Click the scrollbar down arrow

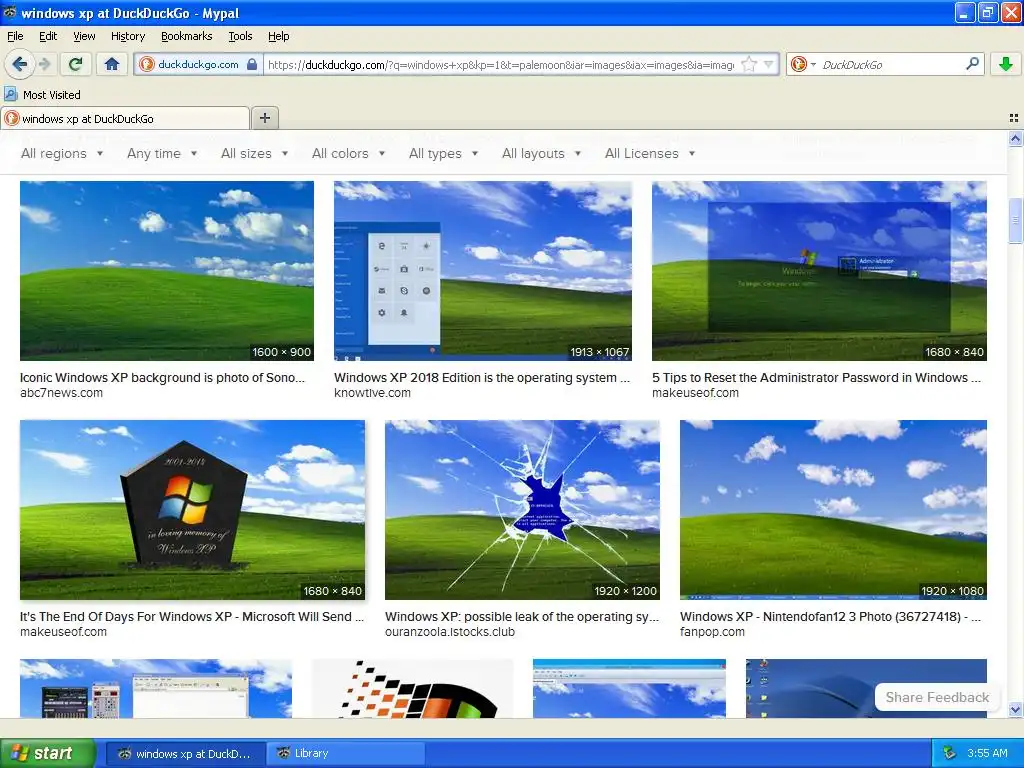(1015, 709)
